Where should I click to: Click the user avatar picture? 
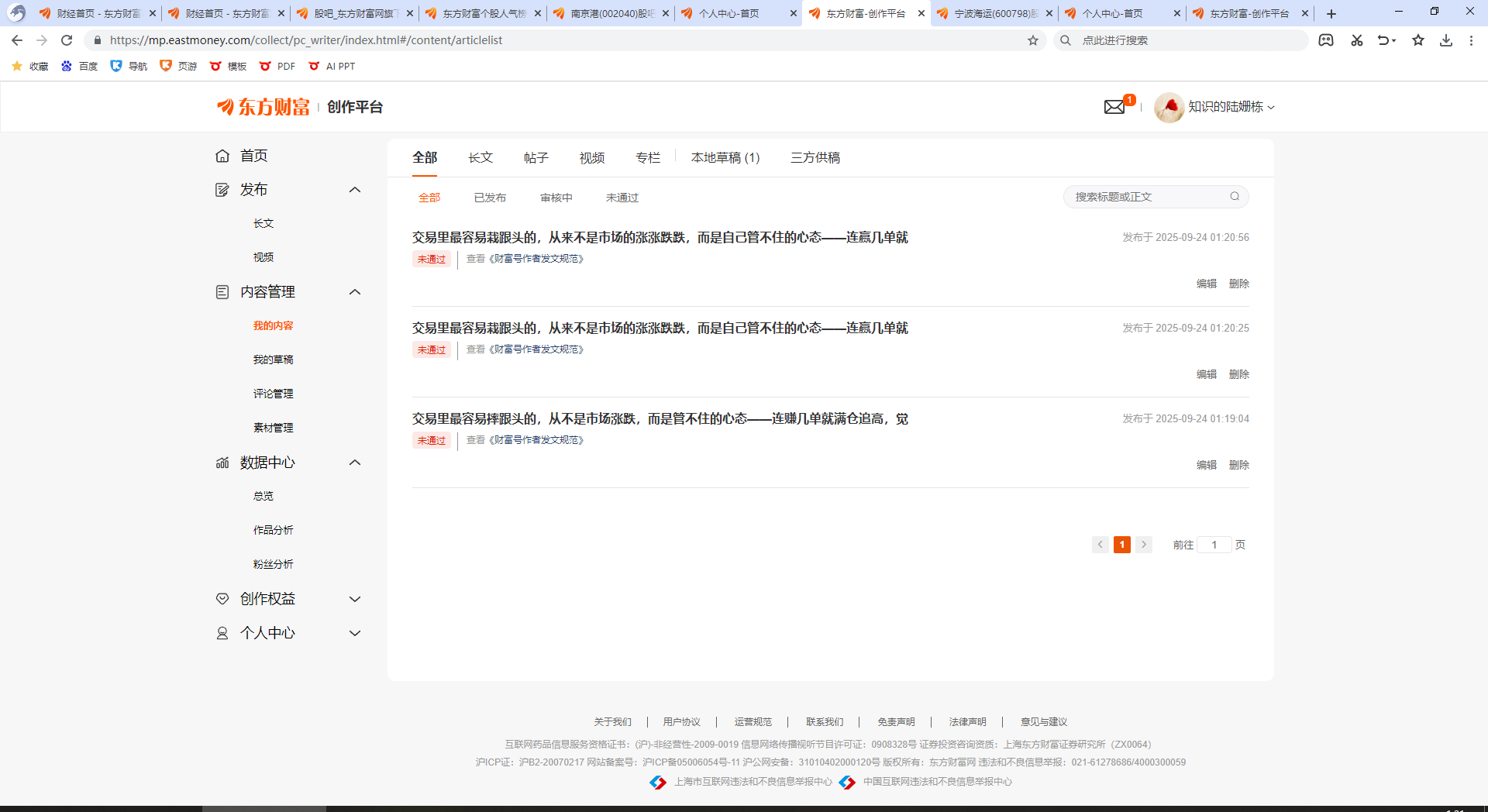1169,107
